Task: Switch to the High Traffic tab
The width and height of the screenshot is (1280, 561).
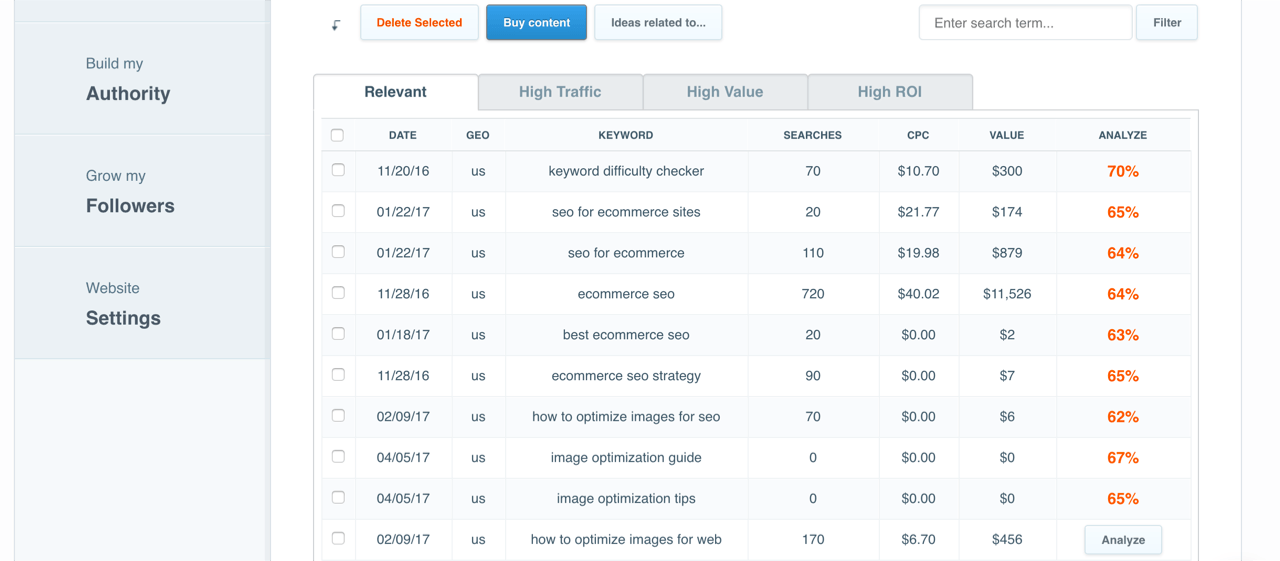Action: pyautogui.click(x=560, y=92)
